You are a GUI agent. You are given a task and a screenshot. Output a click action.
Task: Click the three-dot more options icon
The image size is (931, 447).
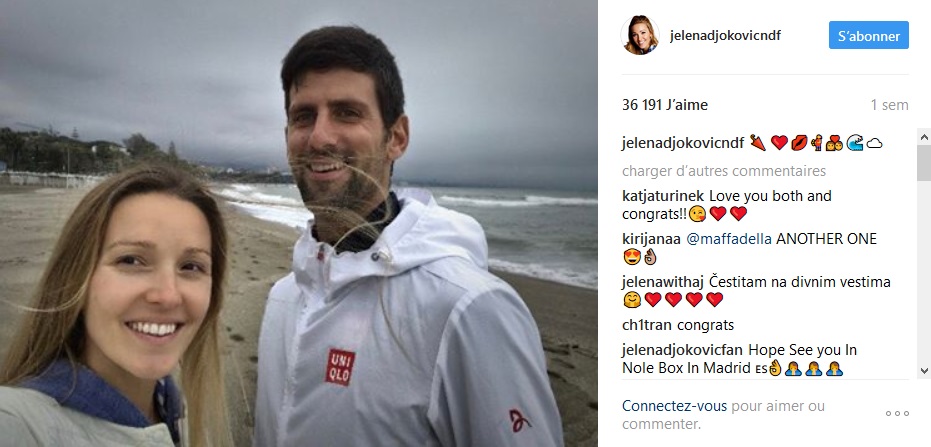coord(897,414)
